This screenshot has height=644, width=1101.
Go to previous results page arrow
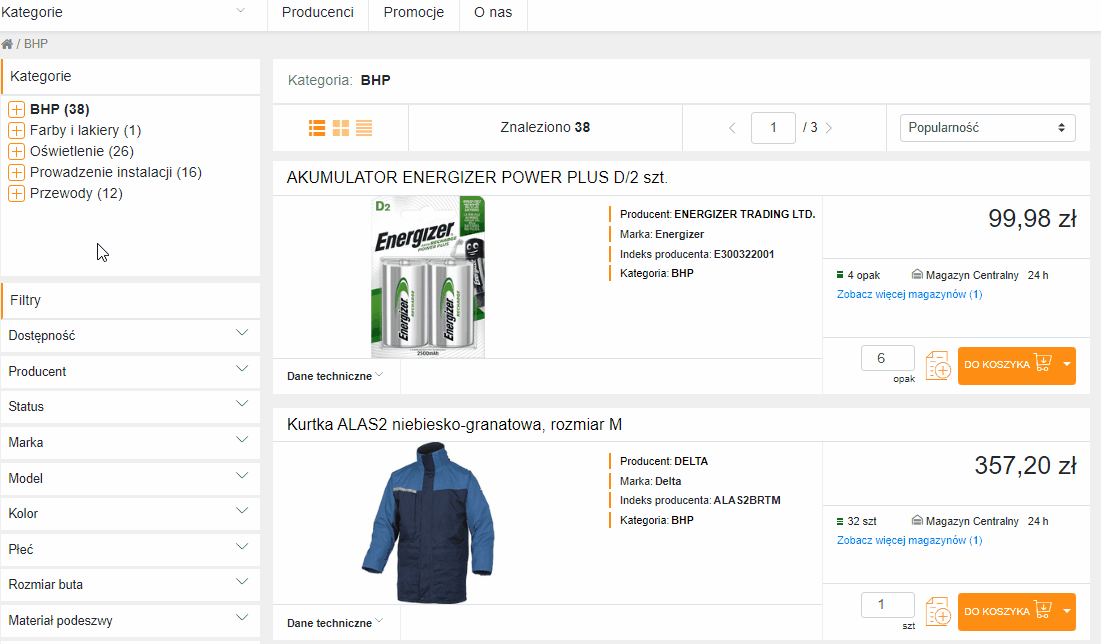coord(732,128)
